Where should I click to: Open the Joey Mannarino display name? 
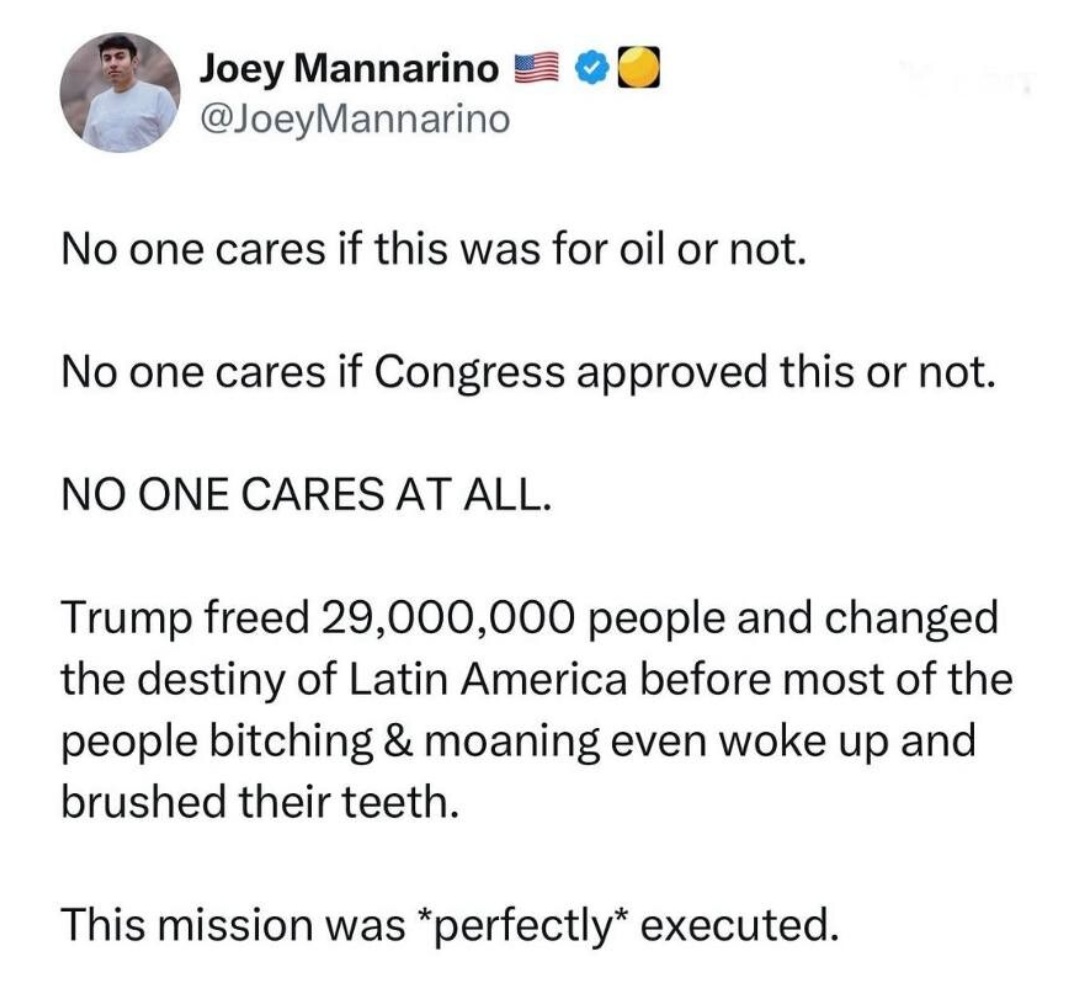(349, 68)
